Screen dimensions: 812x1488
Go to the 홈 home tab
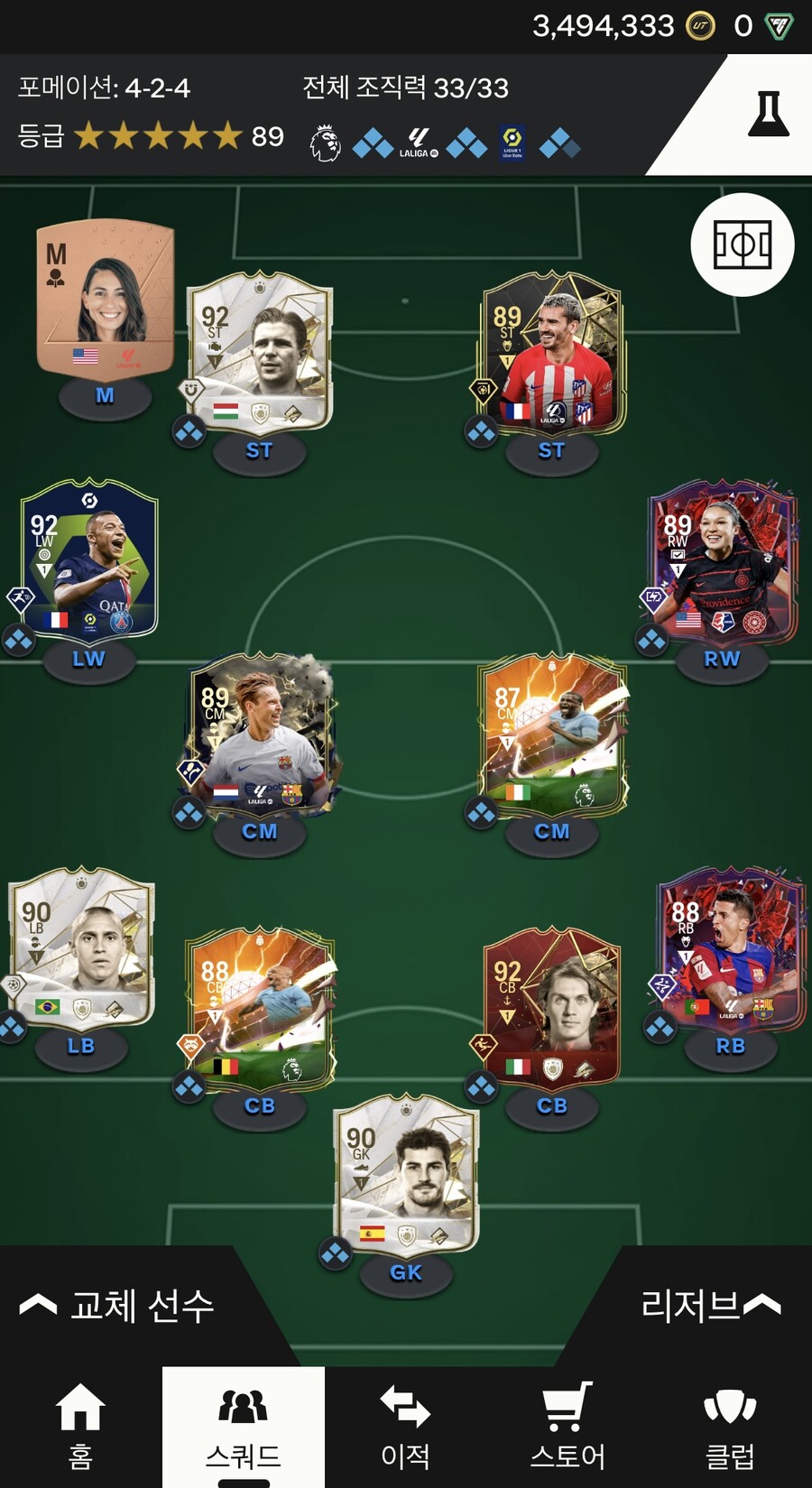click(x=80, y=1427)
